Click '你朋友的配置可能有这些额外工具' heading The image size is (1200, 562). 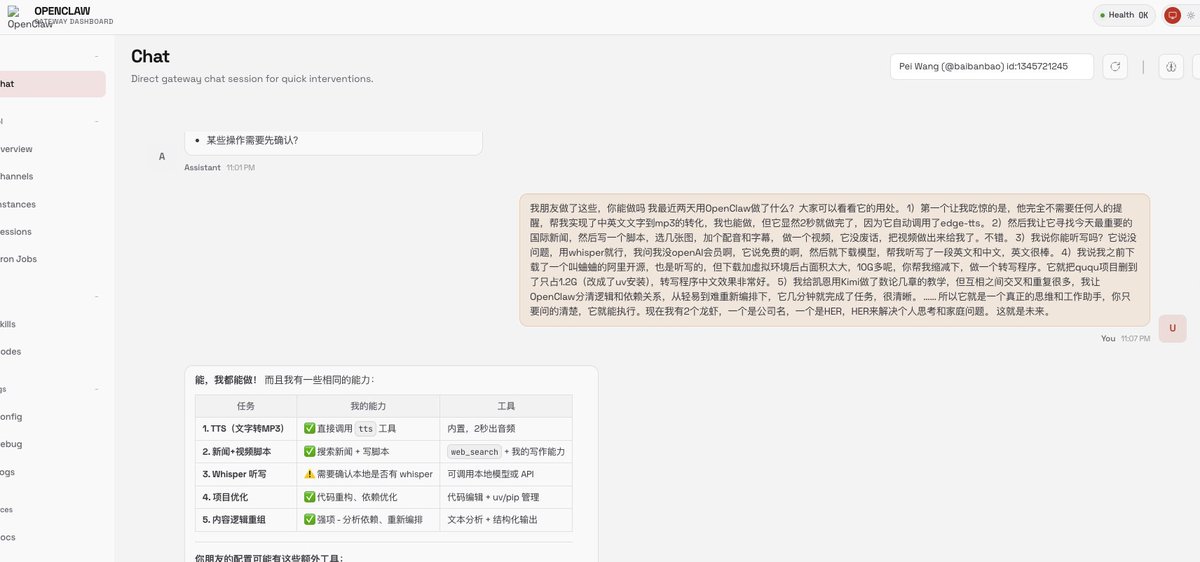pyautogui.click(x=269, y=557)
